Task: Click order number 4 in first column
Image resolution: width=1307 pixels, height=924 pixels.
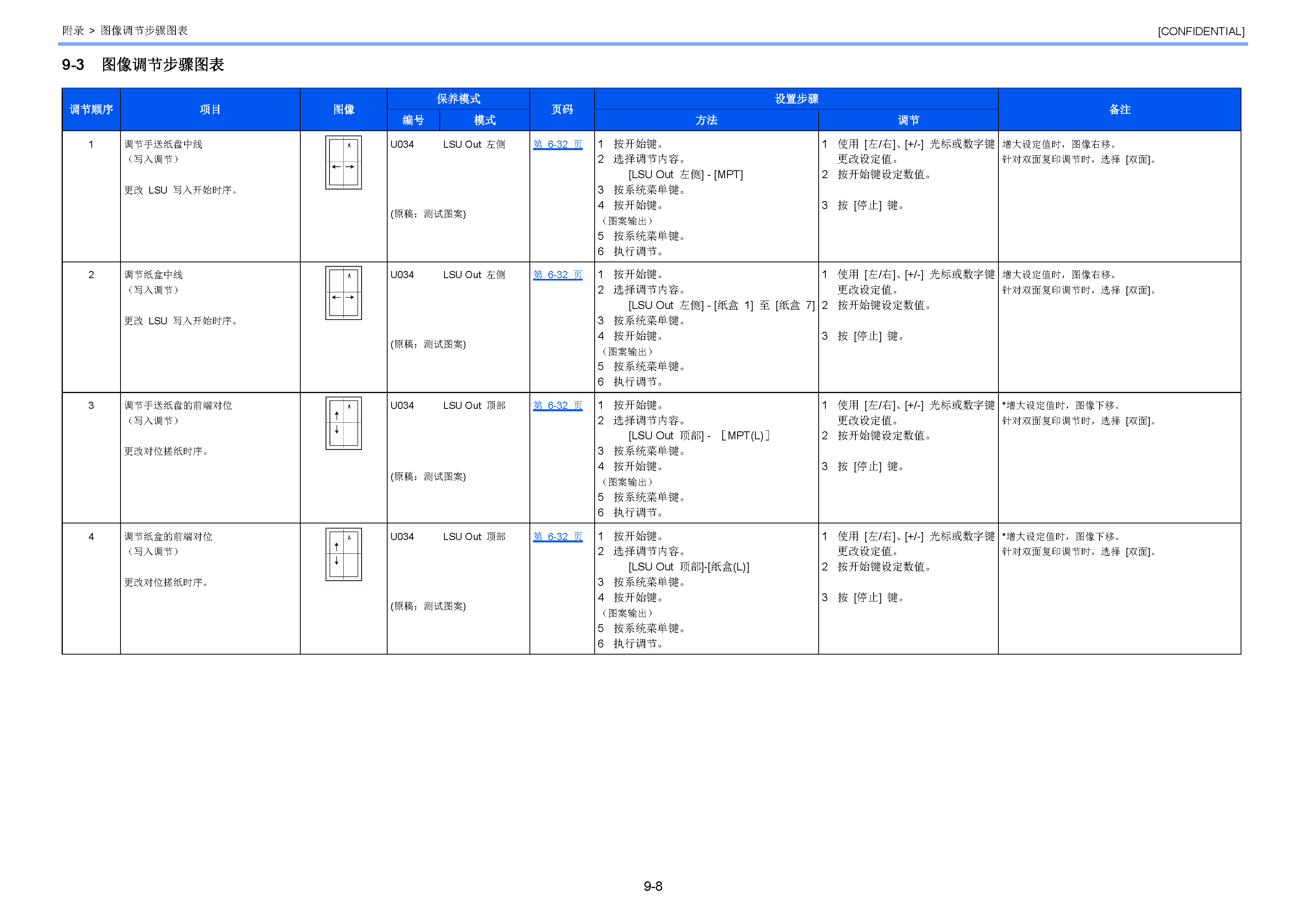Action: pos(91,537)
